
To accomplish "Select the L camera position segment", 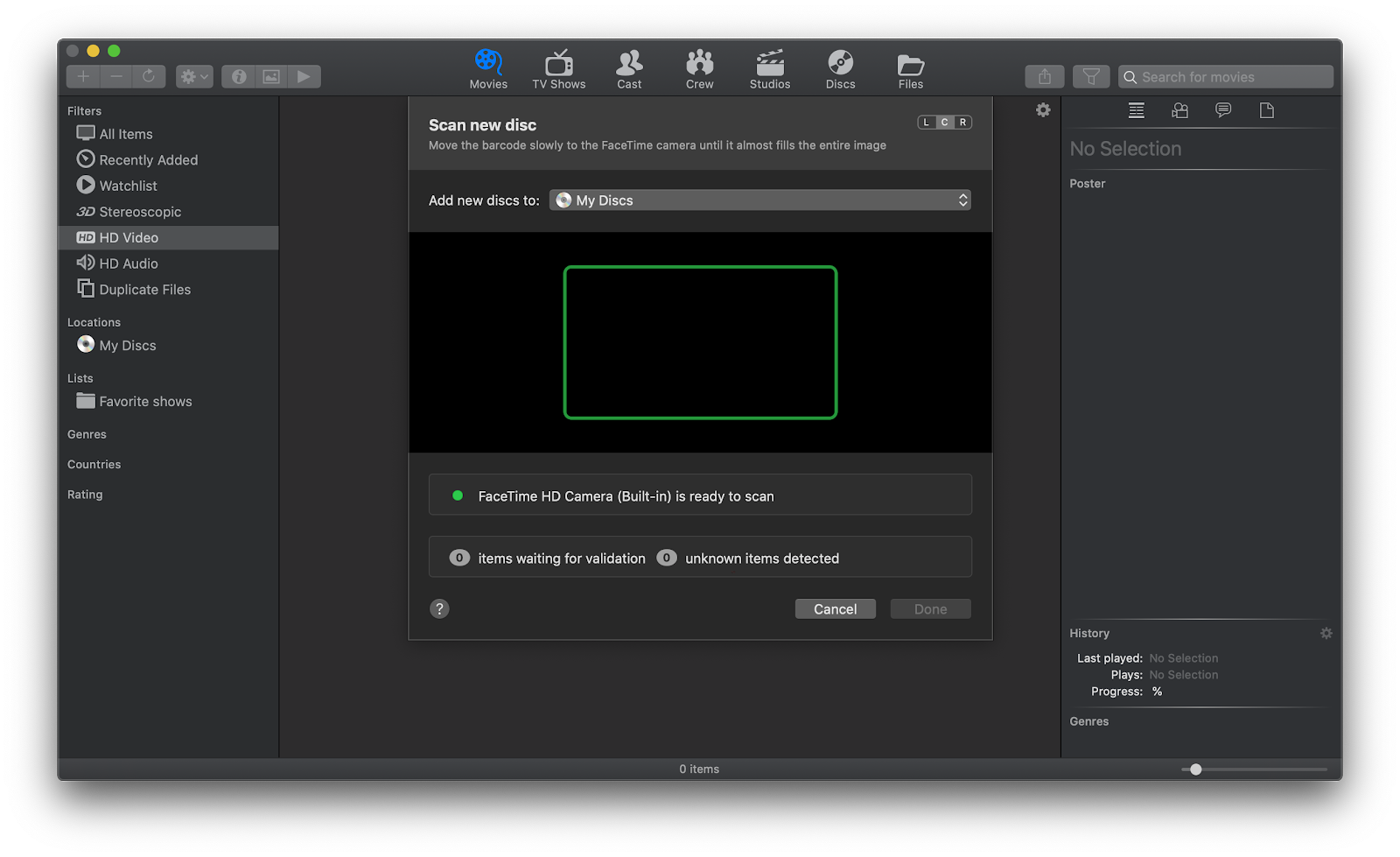I will point(927,123).
